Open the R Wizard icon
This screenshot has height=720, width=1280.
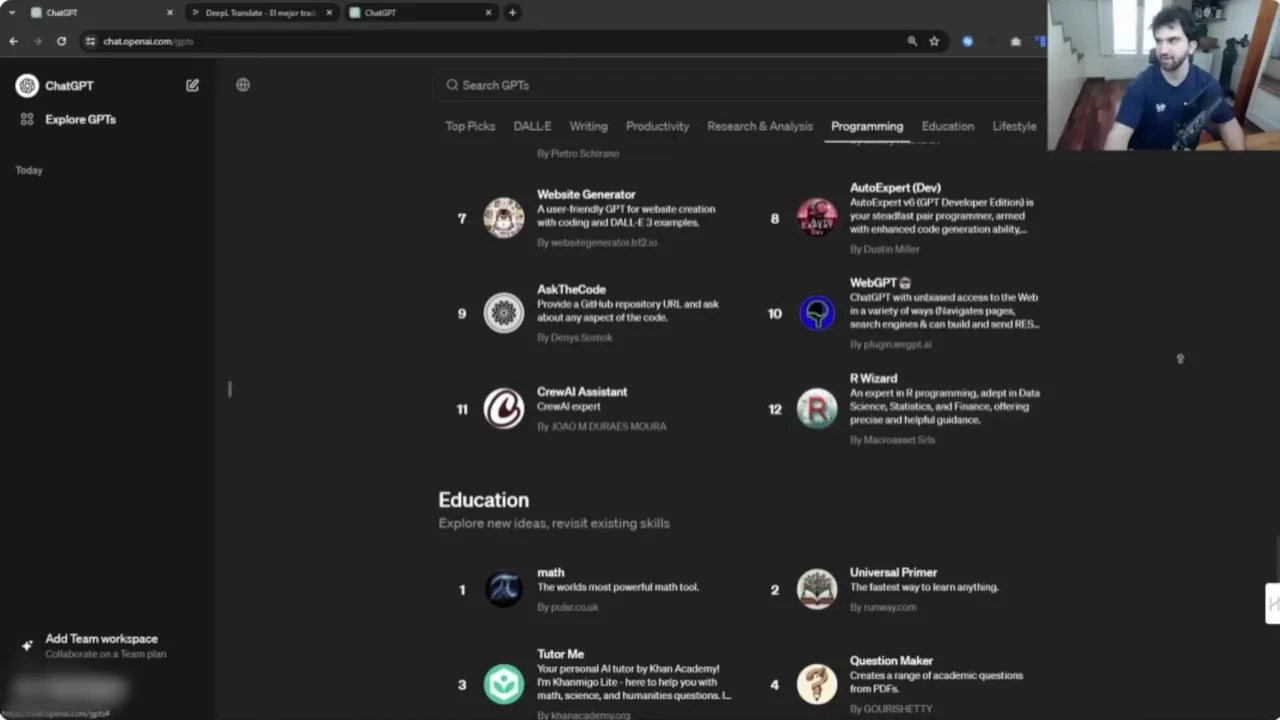[817, 409]
